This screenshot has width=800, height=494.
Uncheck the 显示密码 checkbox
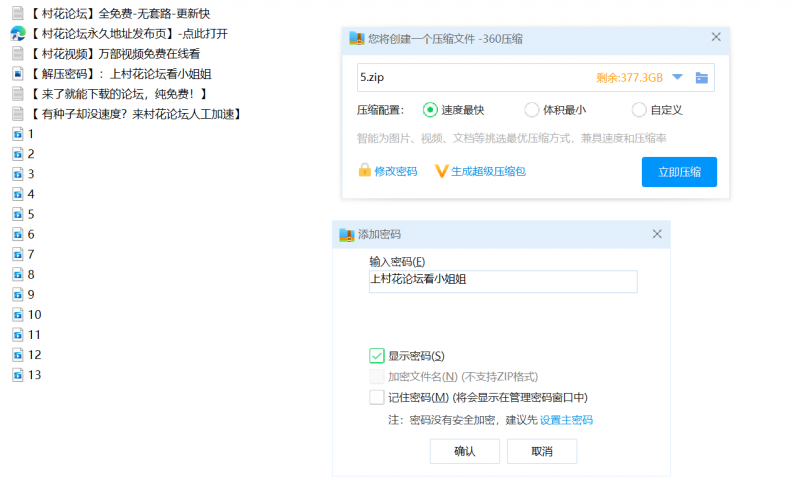(x=377, y=356)
